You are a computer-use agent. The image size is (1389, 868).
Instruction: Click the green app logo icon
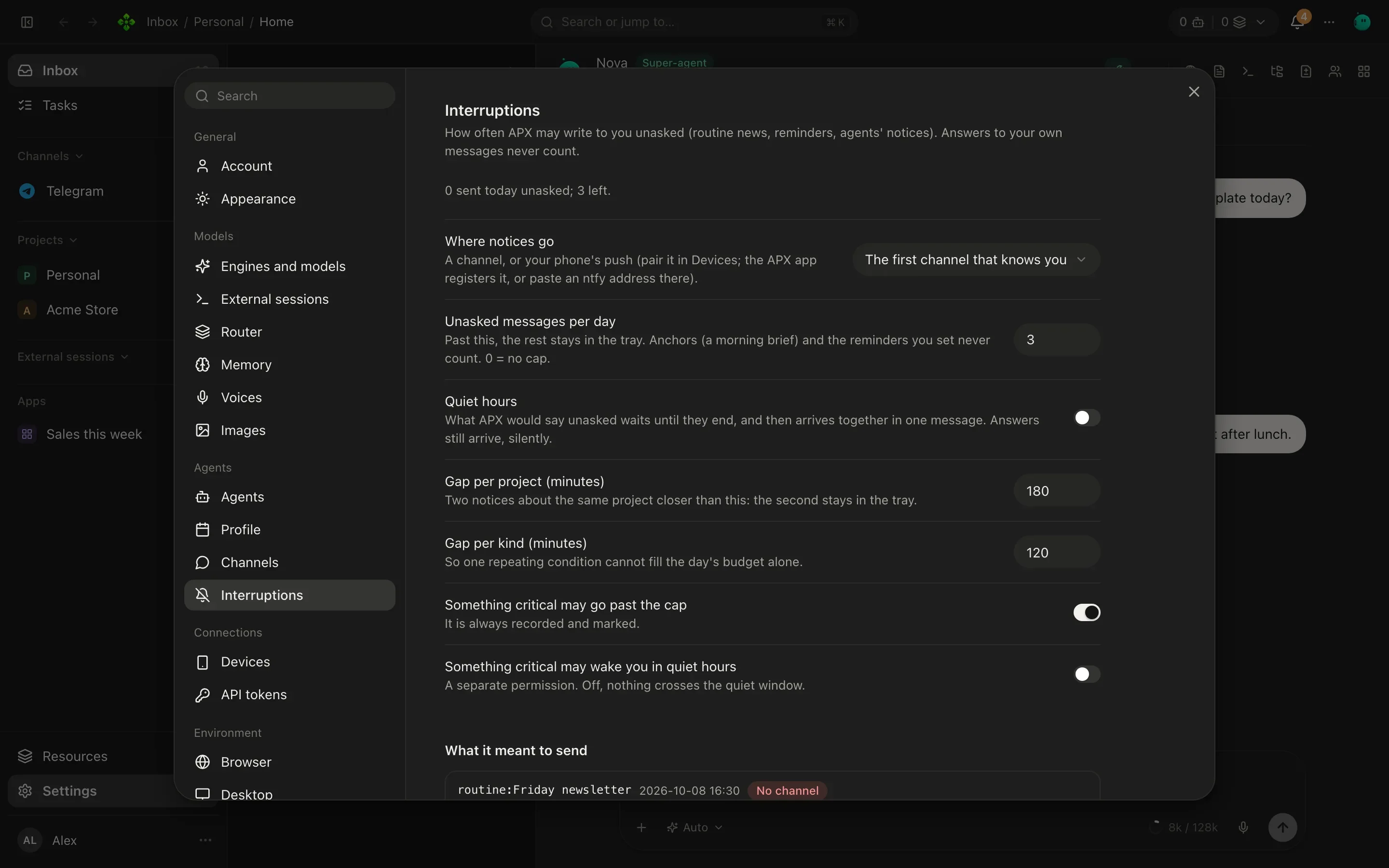(x=126, y=22)
